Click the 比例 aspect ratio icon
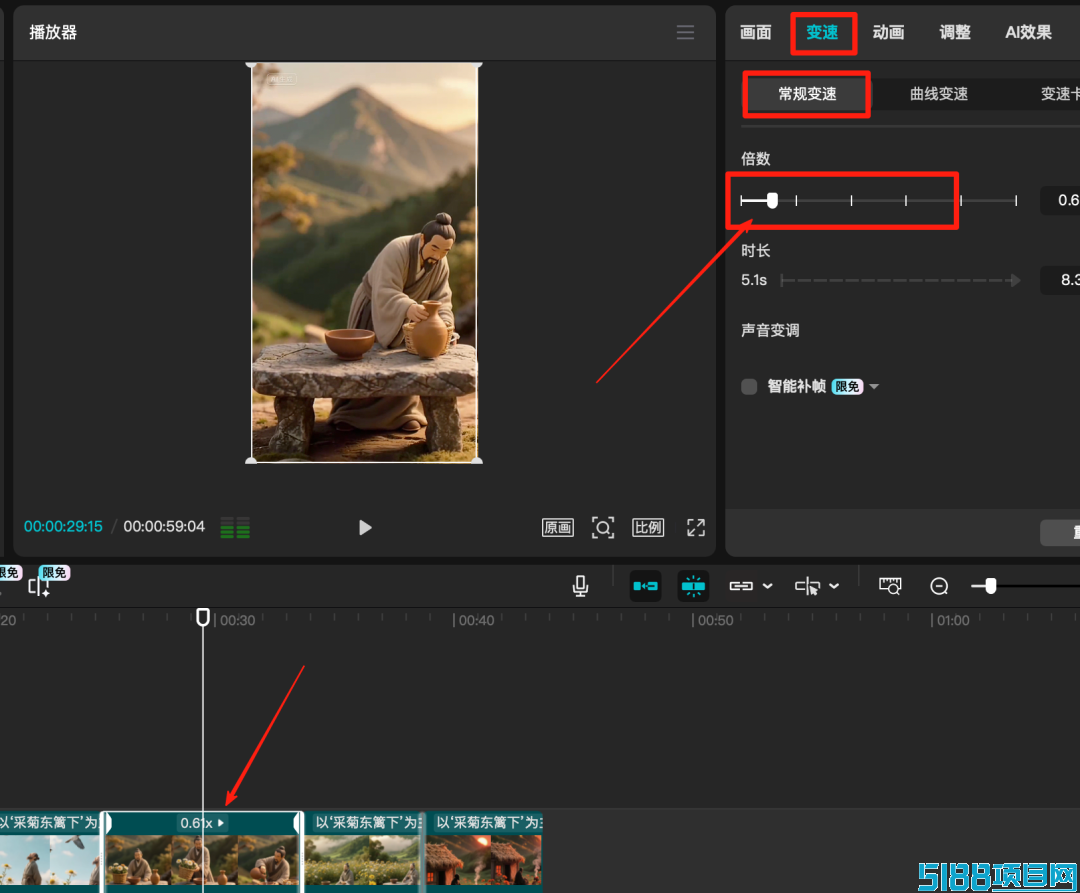This screenshot has height=893, width=1080. (648, 527)
